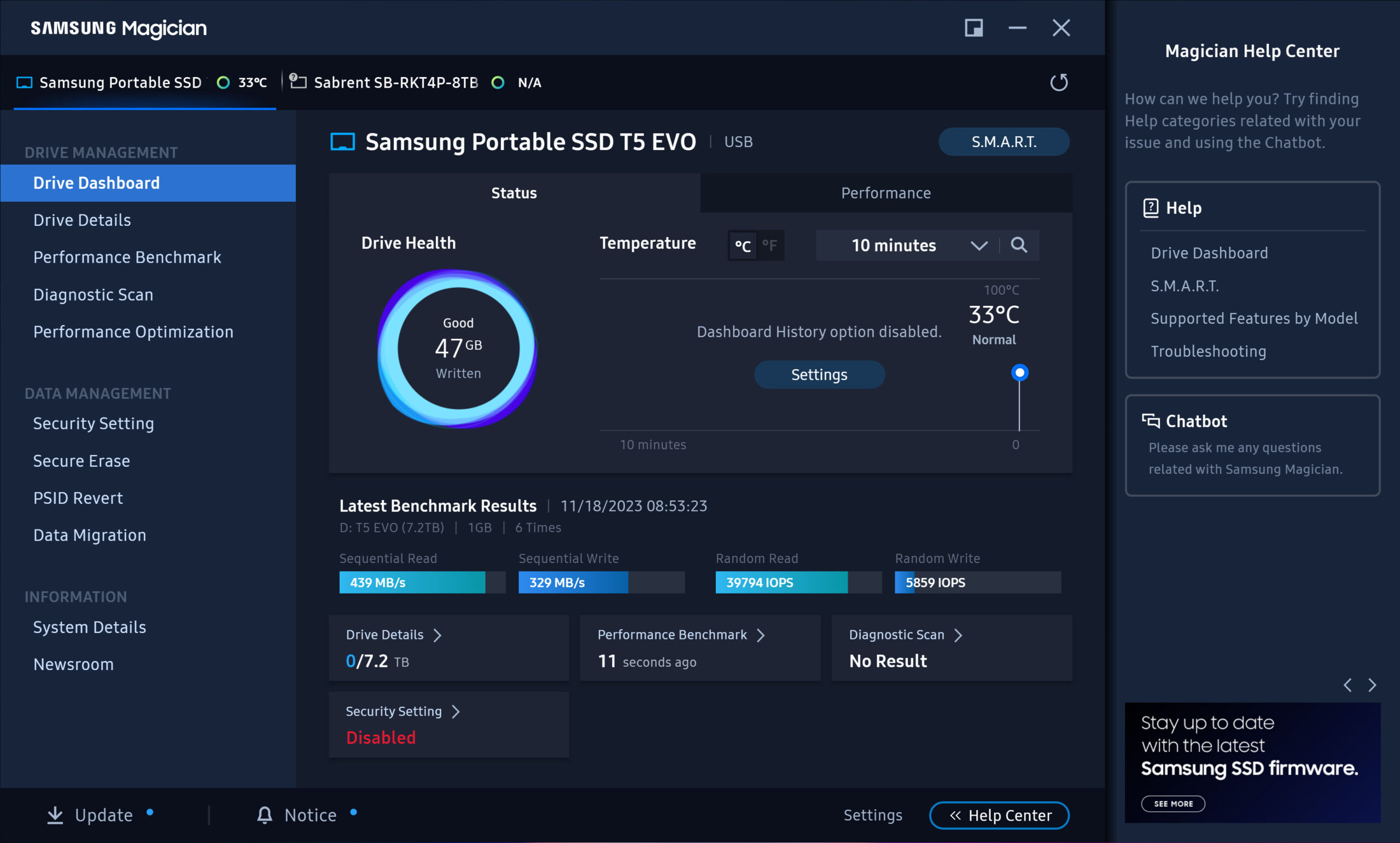
Task: Switch temperature unit to Celsius
Action: pos(743,246)
